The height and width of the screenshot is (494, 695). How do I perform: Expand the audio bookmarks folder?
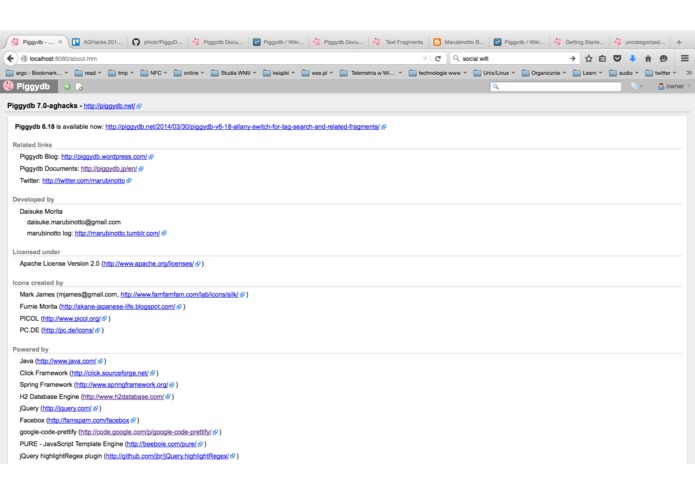(x=624, y=73)
